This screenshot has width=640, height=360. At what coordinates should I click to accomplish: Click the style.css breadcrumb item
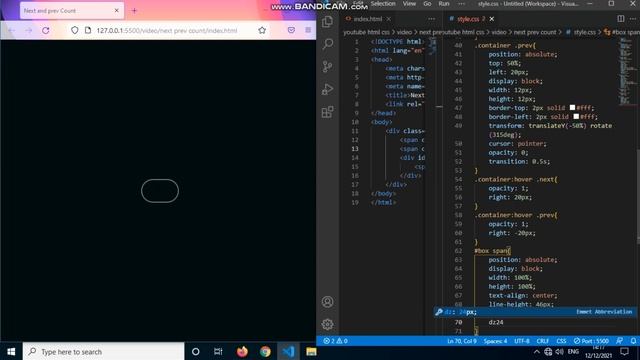[x=584, y=32]
